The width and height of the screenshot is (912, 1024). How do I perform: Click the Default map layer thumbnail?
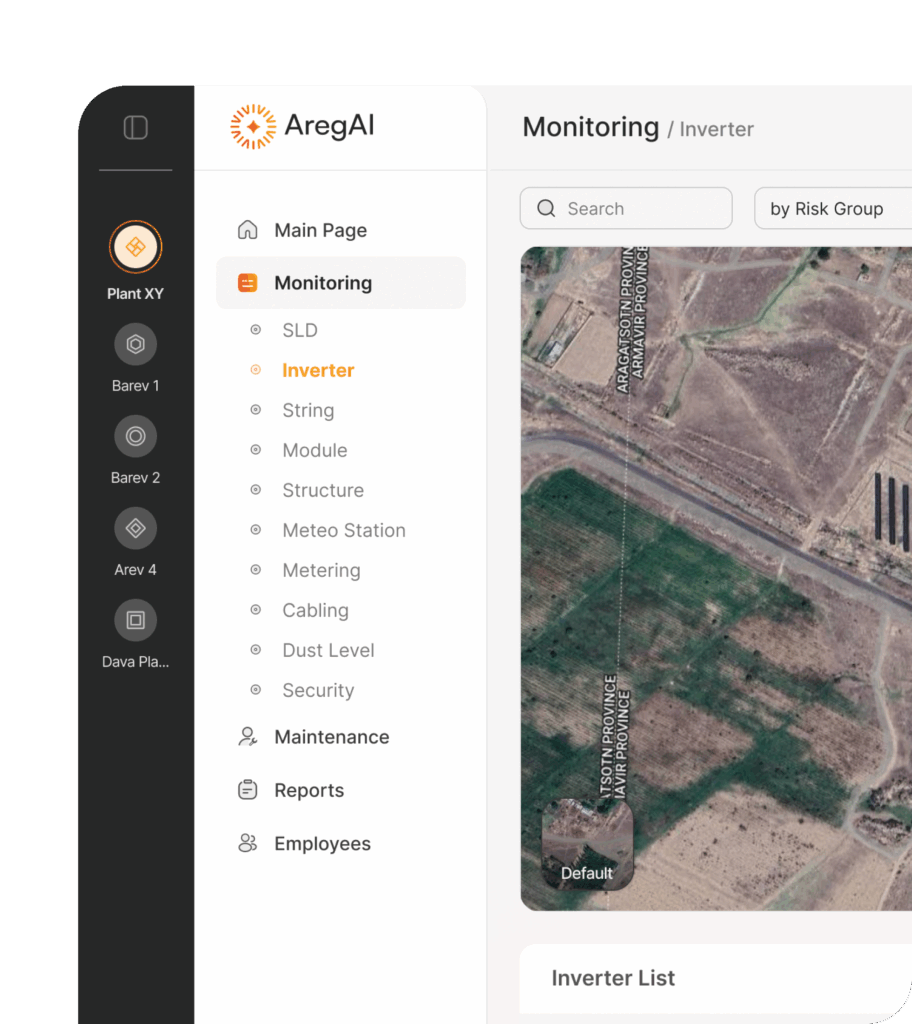point(587,844)
